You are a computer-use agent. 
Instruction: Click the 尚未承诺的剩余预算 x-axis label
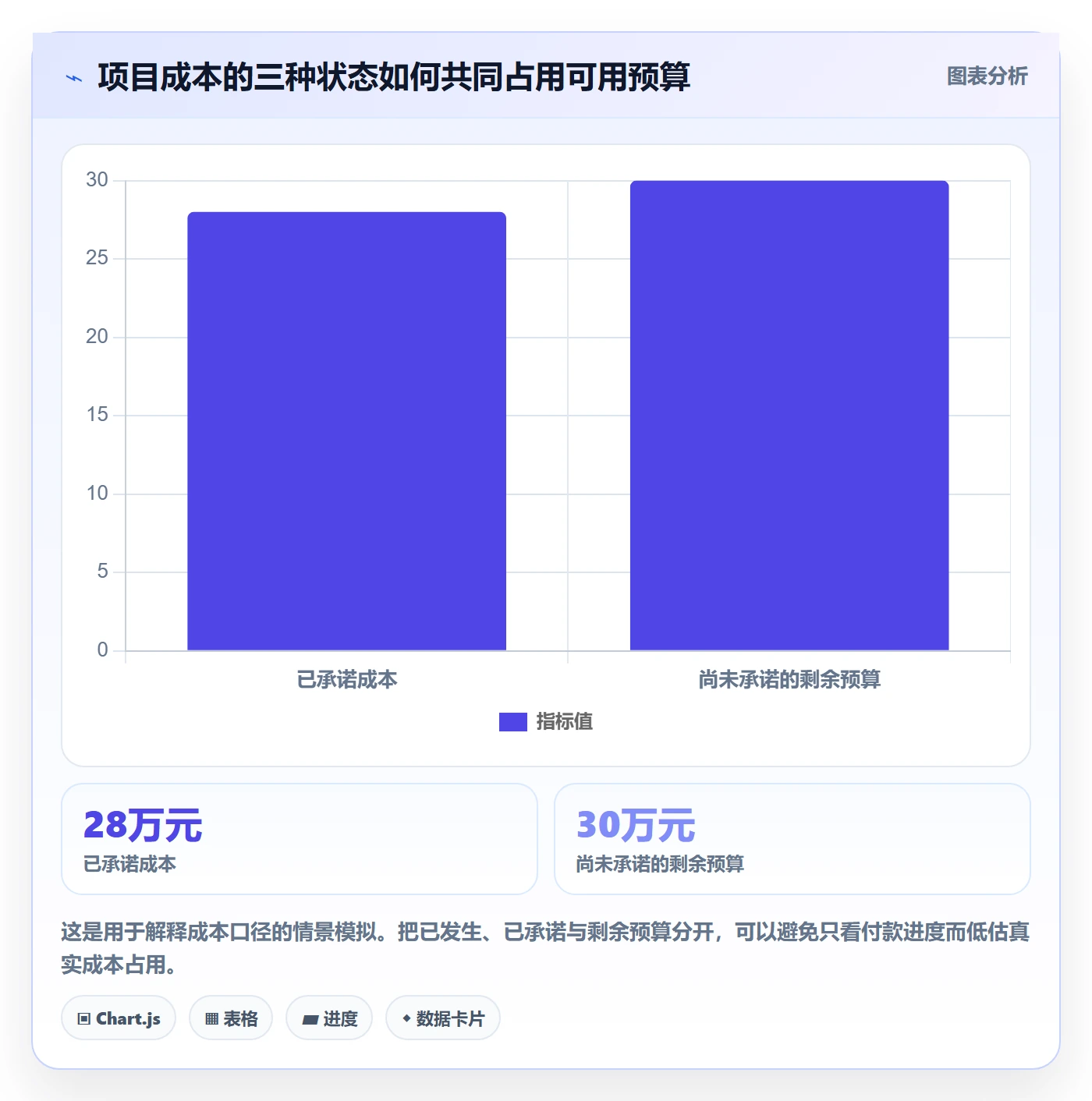(x=789, y=680)
